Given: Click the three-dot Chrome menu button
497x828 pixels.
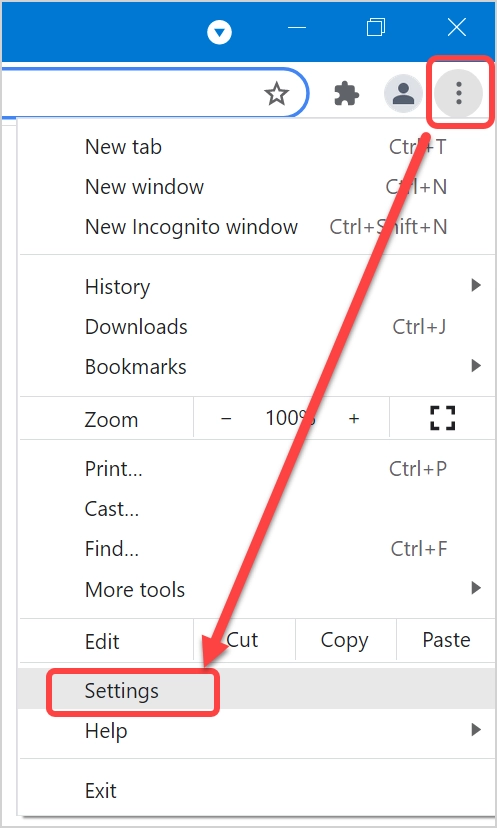Looking at the screenshot, I should 458,93.
